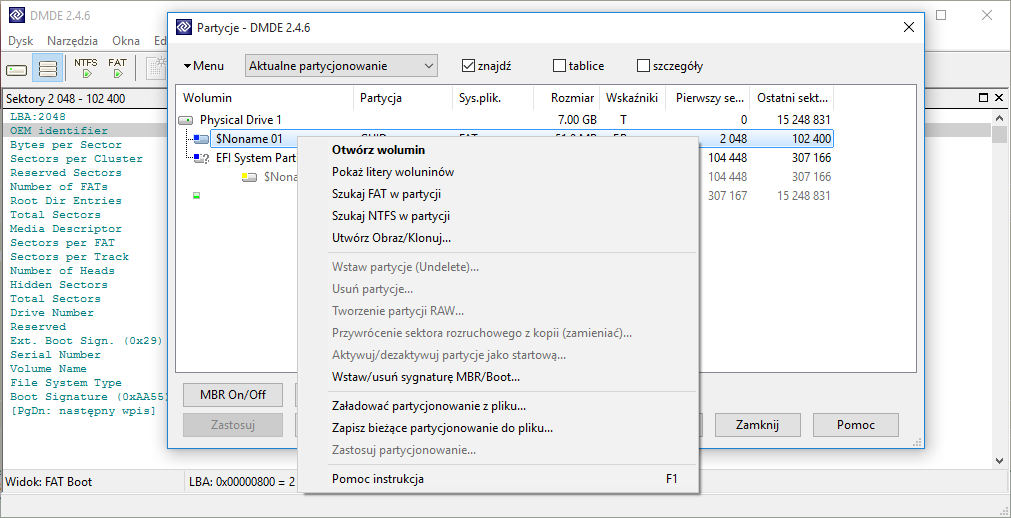Click the cluster map icon beside FAT
1011x518 pixels.
[x=155, y=68]
